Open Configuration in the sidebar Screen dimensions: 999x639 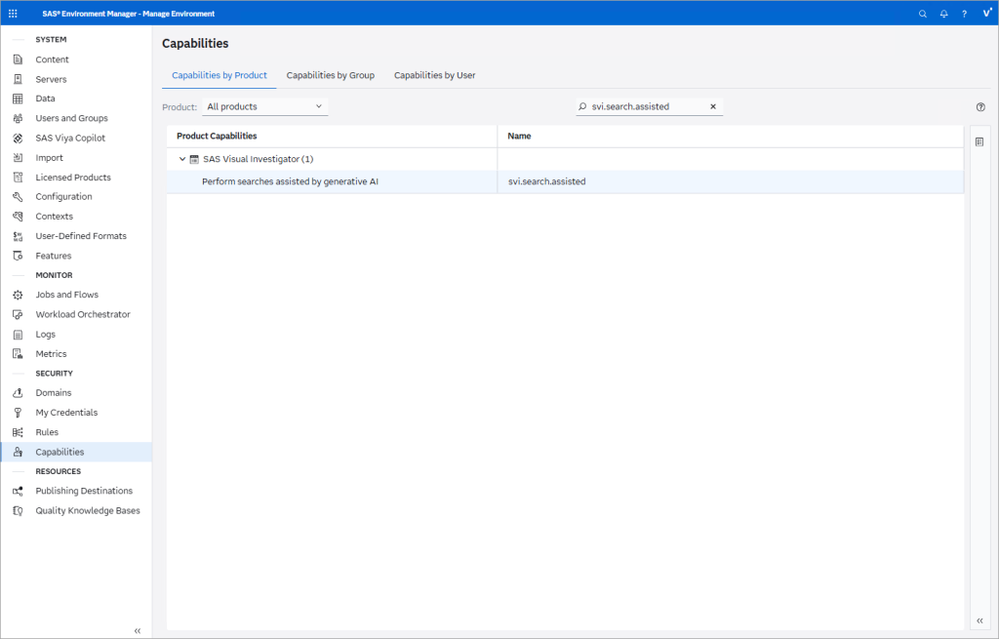[64, 197]
